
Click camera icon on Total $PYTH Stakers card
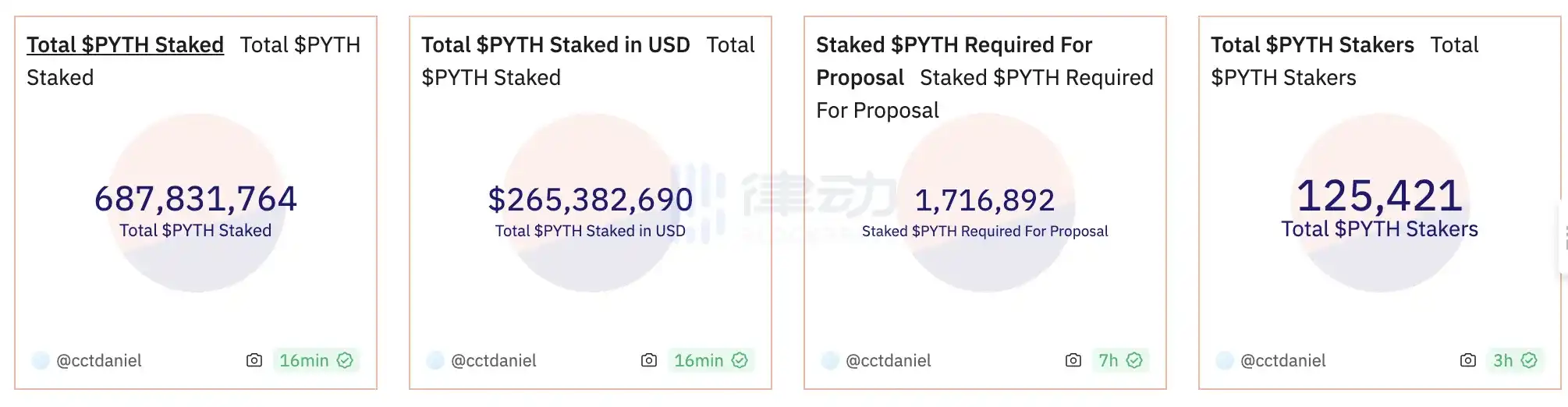coord(1468,360)
